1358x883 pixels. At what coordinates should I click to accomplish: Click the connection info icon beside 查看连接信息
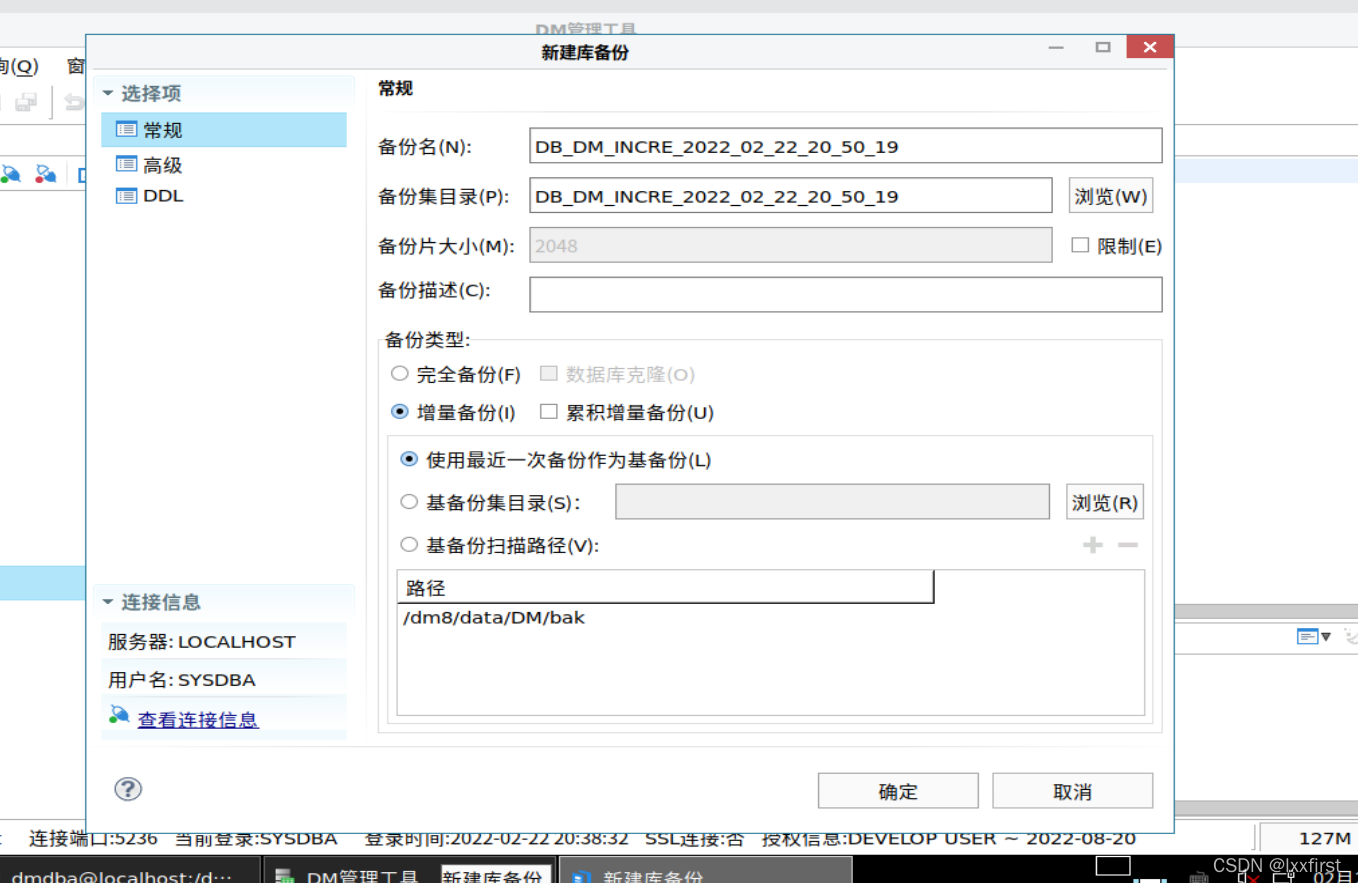click(x=120, y=715)
